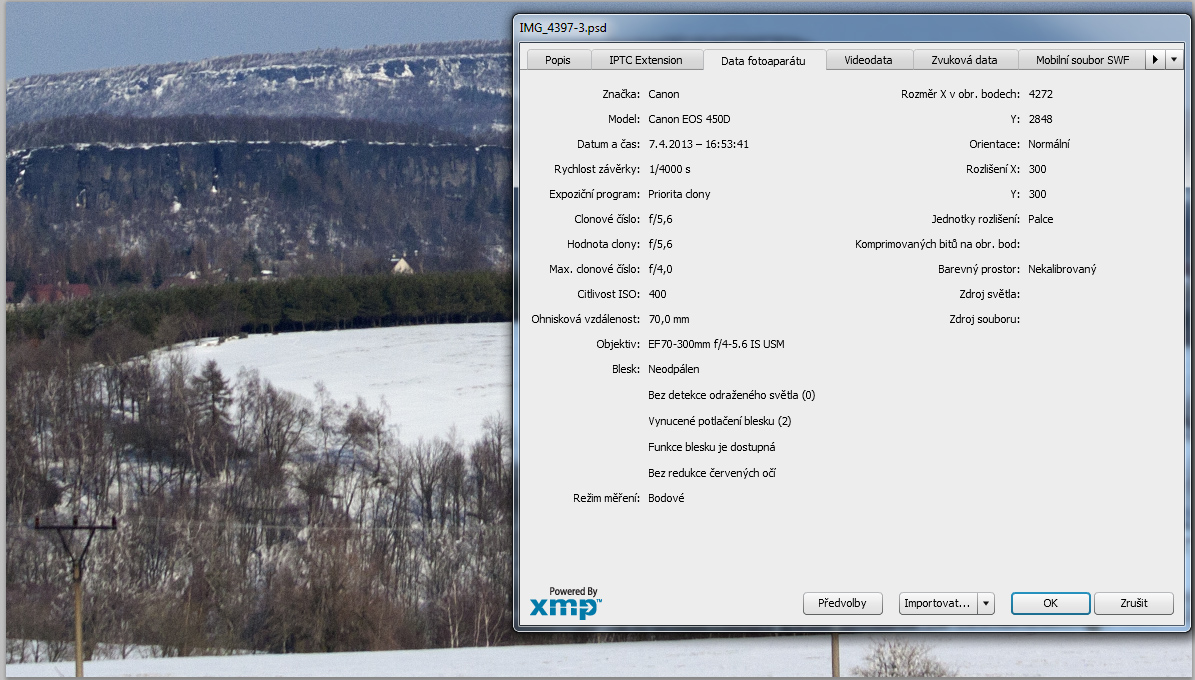Image resolution: width=1195 pixels, height=680 pixels.
Task: Confirm the dialog with OK
Action: 1050,604
